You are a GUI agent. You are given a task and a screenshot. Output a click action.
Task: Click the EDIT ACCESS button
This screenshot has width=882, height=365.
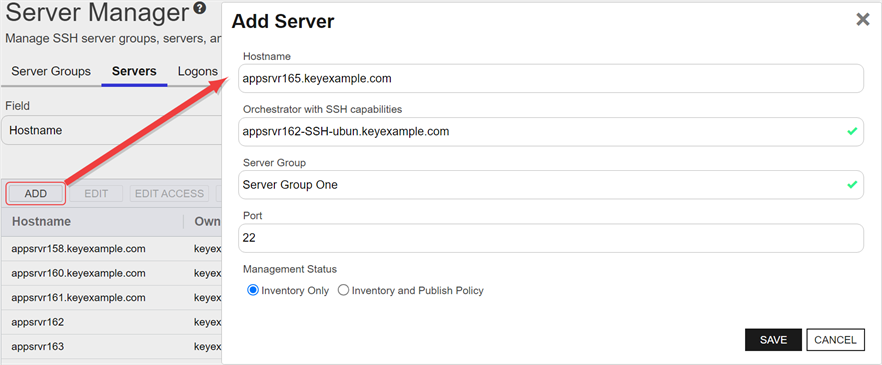(x=169, y=193)
